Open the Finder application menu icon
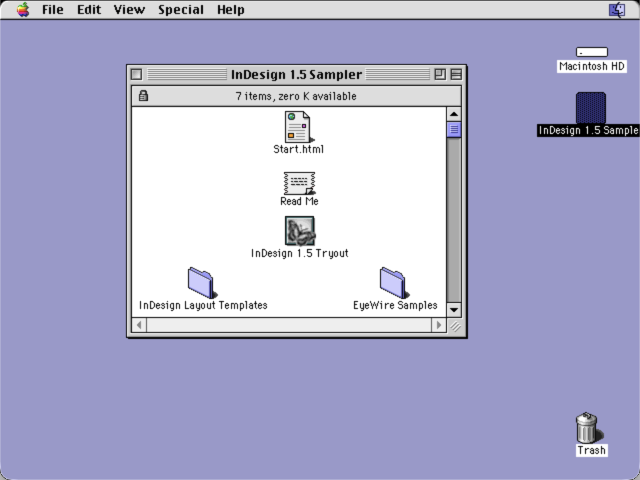The width and height of the screenshot is (640, 480). (617, 9)
